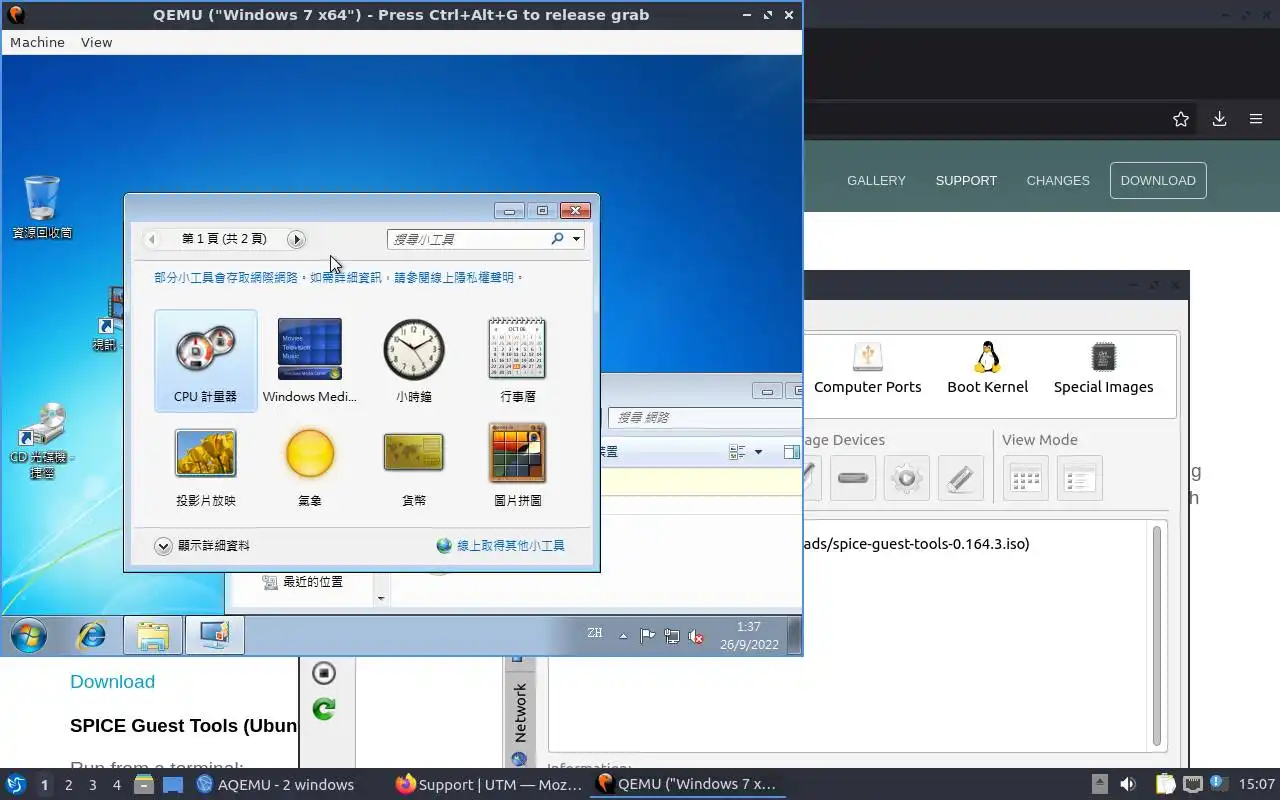
Task: Switch AQEMU view mode to list
Action: pos(1079,478)
